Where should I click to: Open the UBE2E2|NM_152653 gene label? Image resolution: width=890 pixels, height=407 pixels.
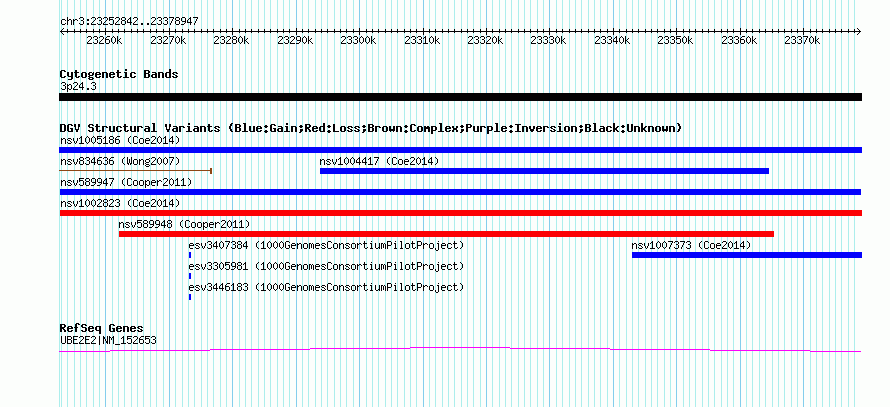click(108, 341)
